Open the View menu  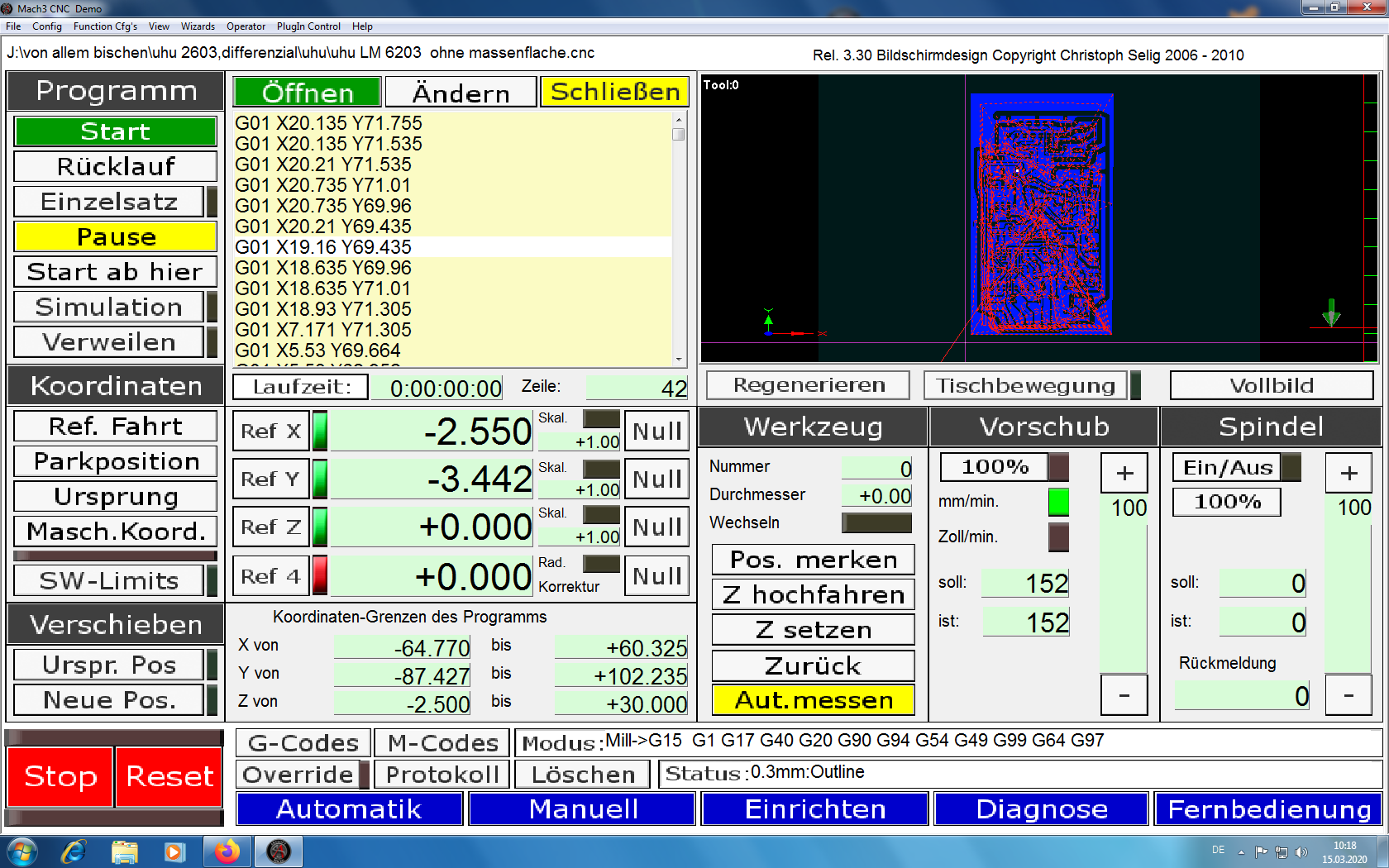point(159,26)
